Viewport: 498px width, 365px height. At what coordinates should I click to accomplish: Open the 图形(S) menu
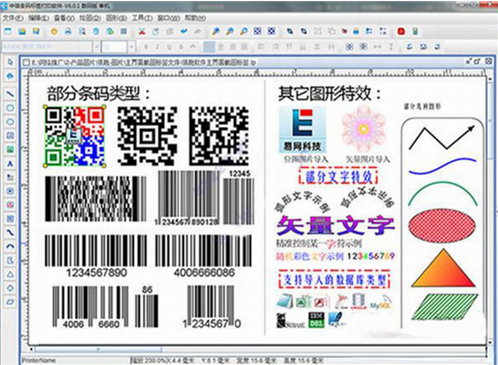pyautogui.click(x=116, y=18)
